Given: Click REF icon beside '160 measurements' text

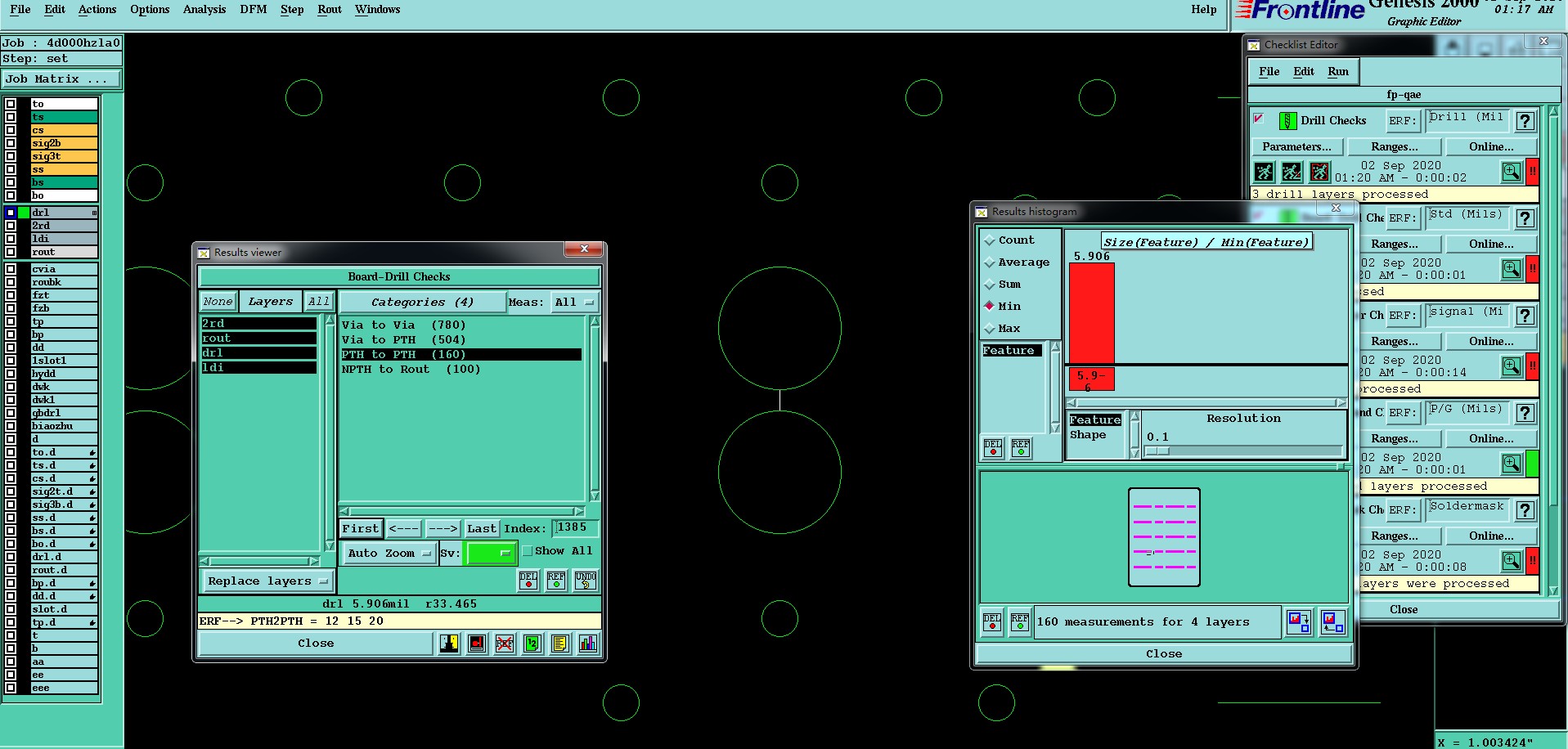Looking at the screenshot, I should [x=1020, y=622].
